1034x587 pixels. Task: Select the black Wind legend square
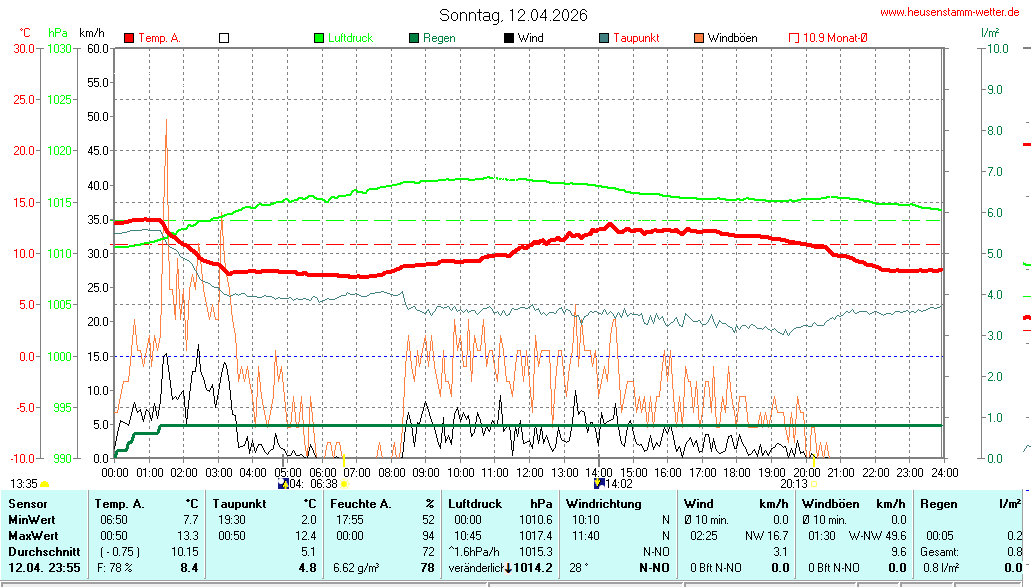(509, 38)
